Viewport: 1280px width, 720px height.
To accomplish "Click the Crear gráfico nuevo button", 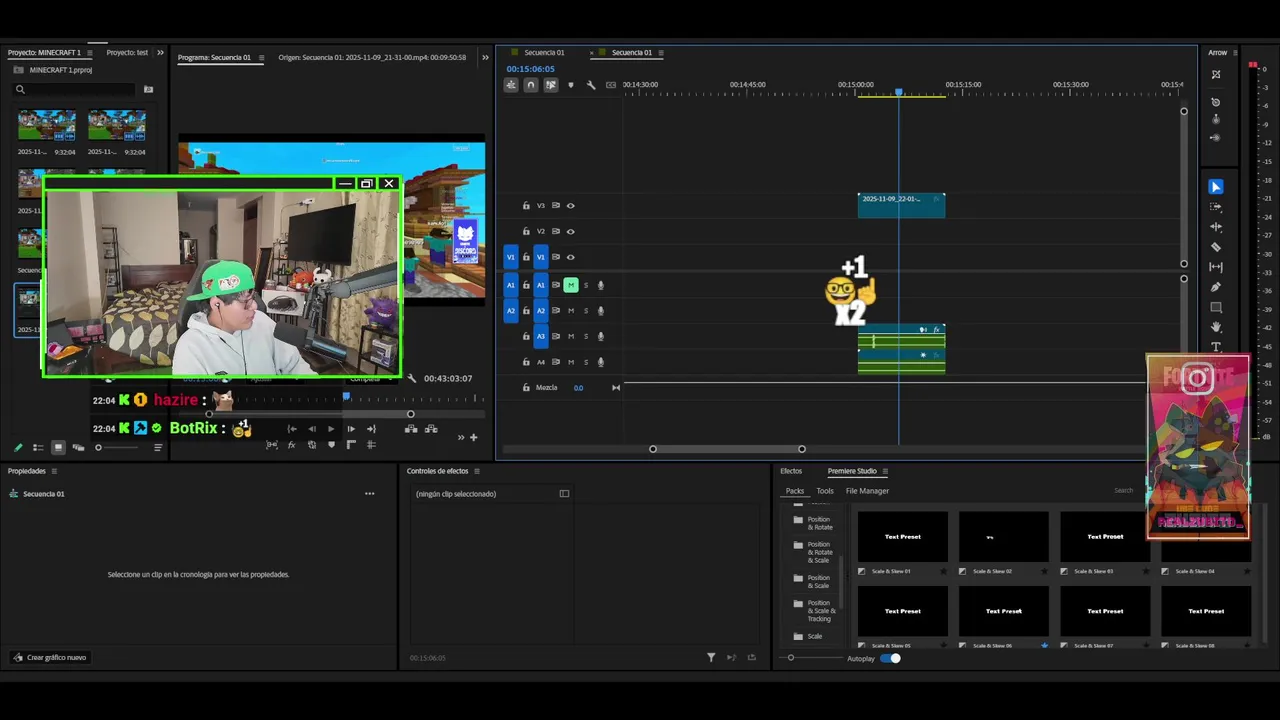I will [49, 657].
